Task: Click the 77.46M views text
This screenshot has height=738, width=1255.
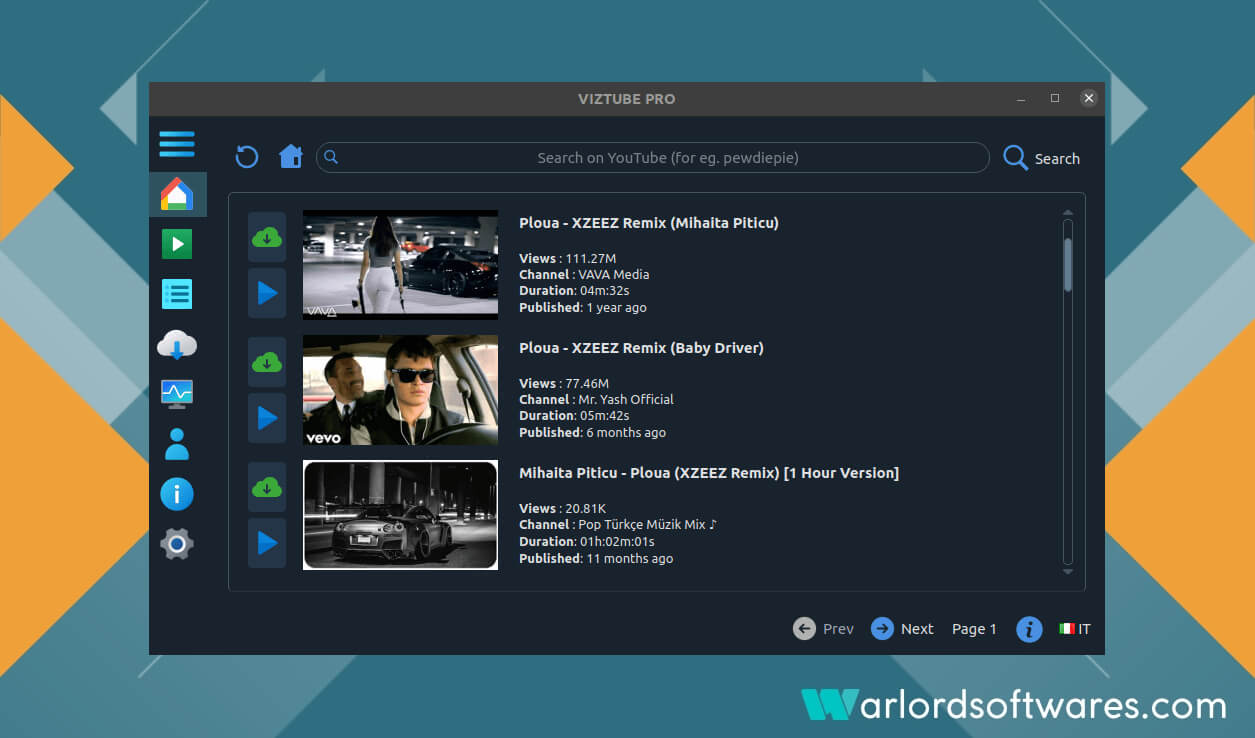Action: pos(587,383)
